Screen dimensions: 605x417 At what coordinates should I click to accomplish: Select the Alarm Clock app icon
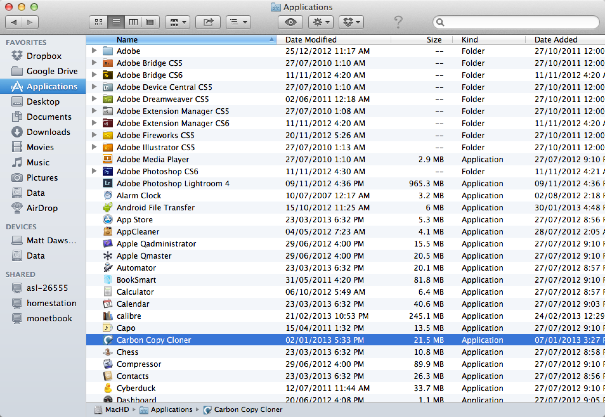[108, 195]
